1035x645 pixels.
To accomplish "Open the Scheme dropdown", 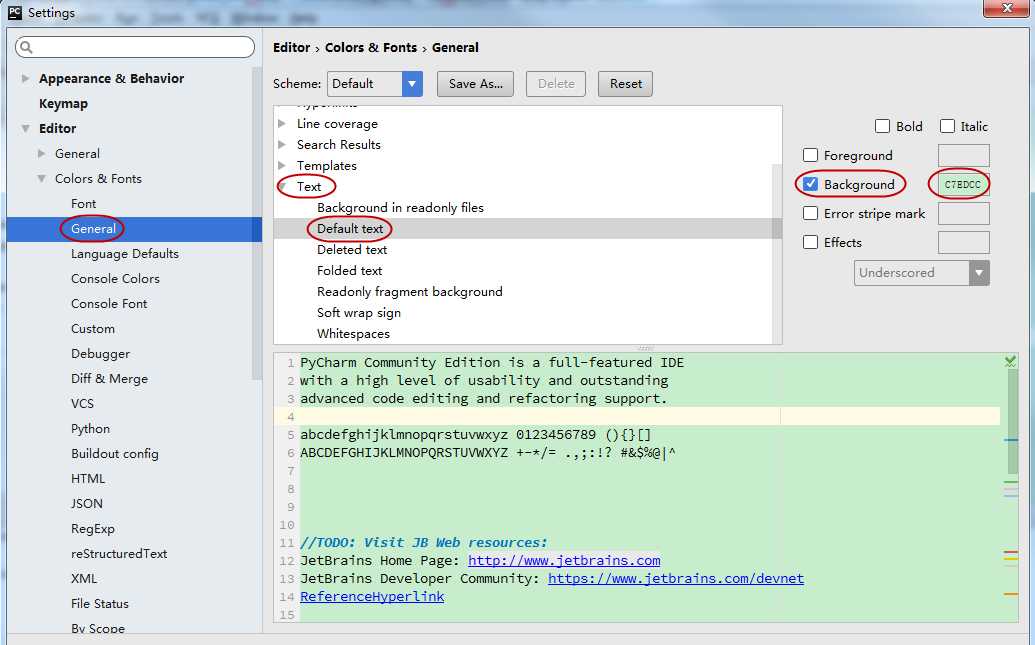I will (x=374, y=84).
